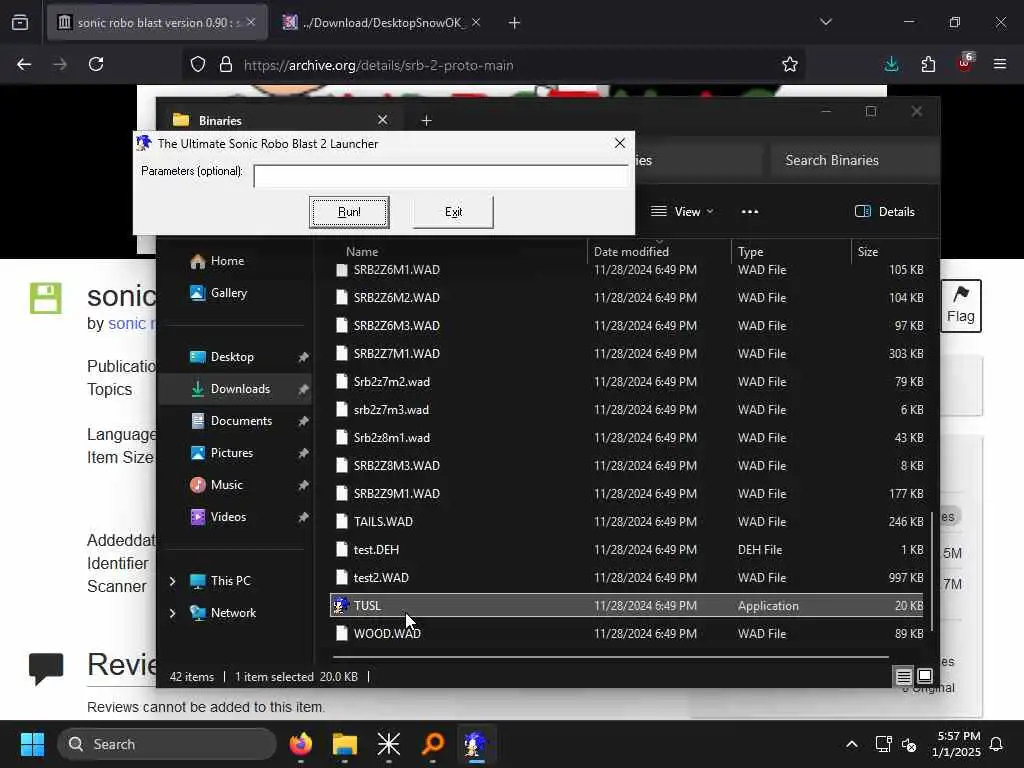Focus the Parameters (optional) text field
The height and width of the screenshot is (768, 1024).
pos(441,176)
